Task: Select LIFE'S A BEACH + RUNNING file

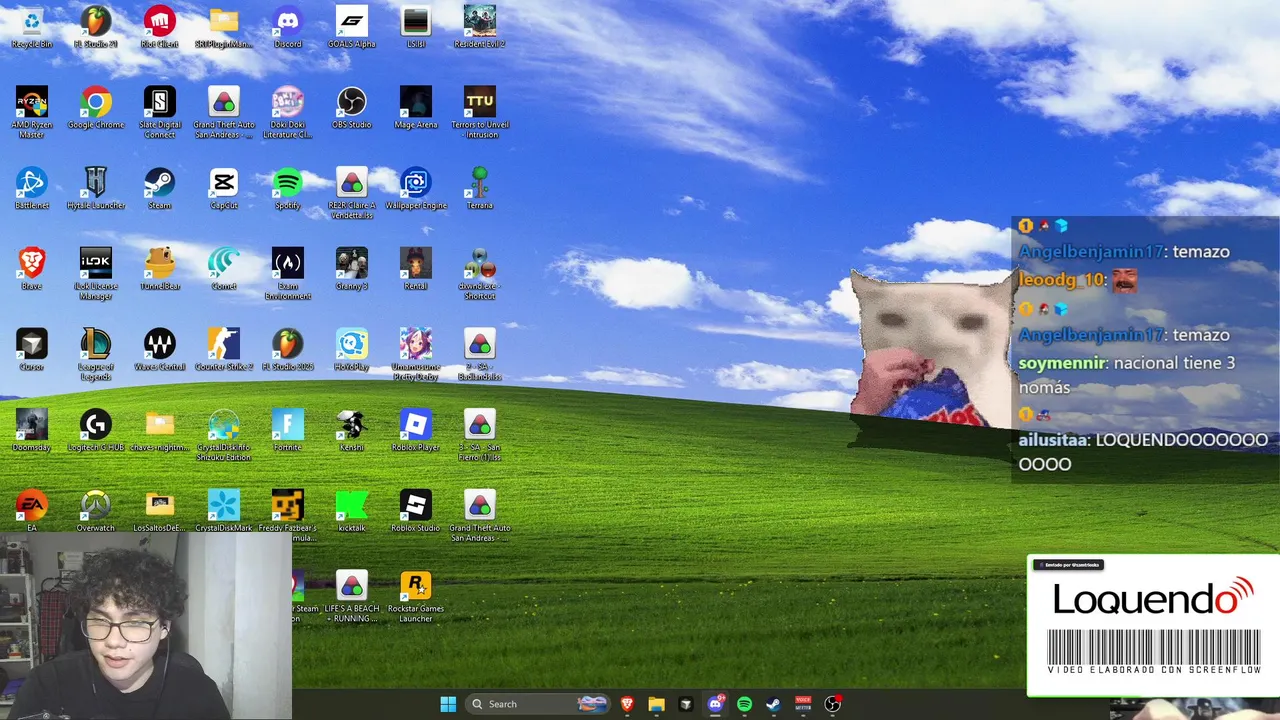Action: coord(352,598)
